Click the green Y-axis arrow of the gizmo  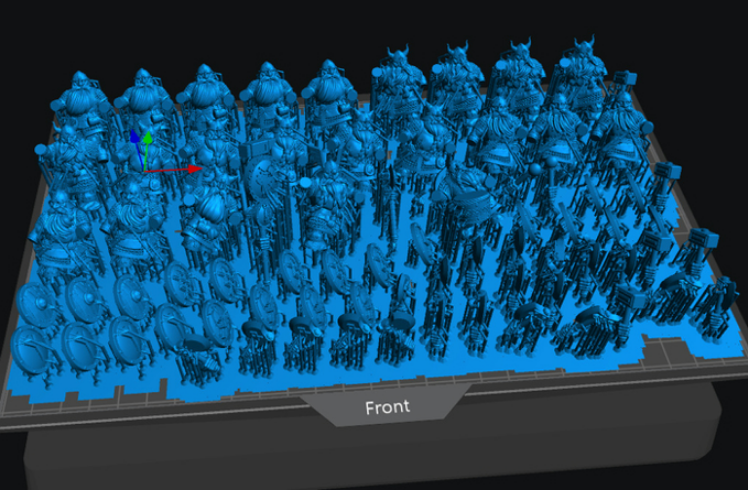click(147, 138)
